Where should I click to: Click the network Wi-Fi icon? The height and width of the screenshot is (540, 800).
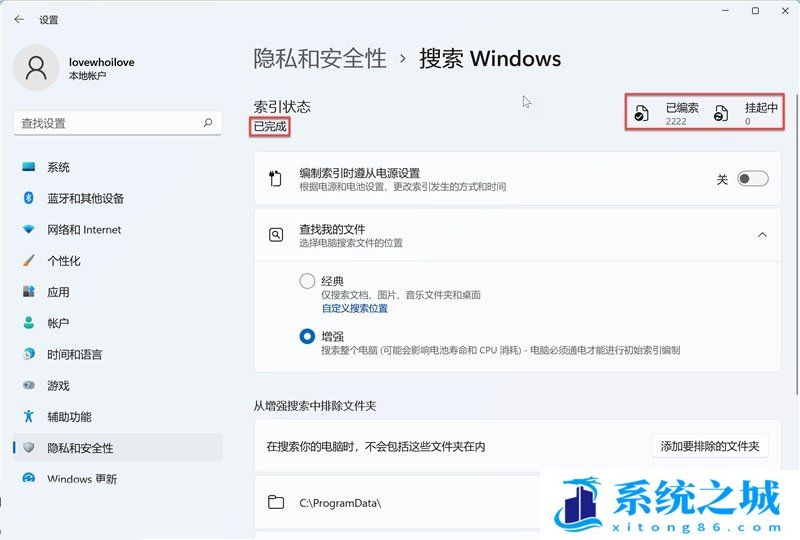coord(29,230)
